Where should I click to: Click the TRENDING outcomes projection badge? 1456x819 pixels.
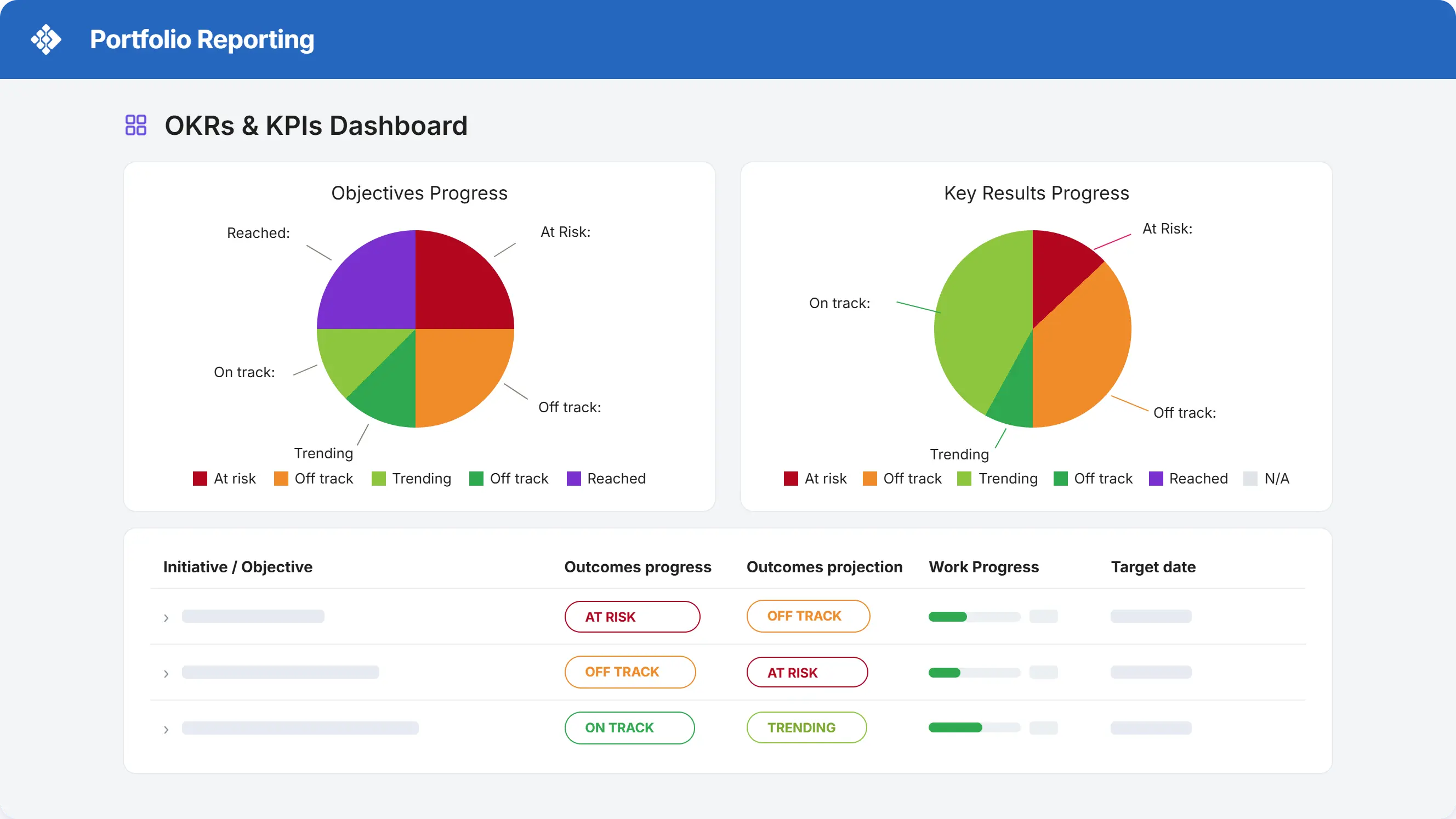point(806,728)
